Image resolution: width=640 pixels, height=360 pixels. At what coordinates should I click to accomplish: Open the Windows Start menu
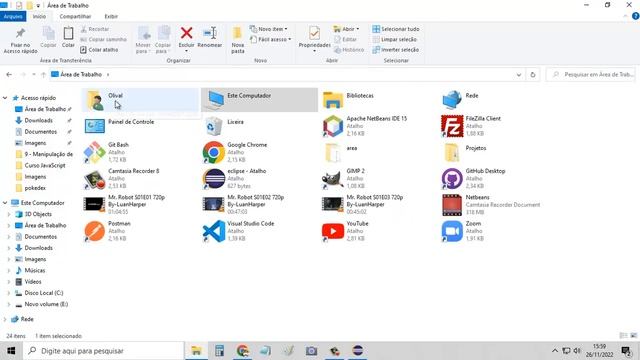coord(11,351)
